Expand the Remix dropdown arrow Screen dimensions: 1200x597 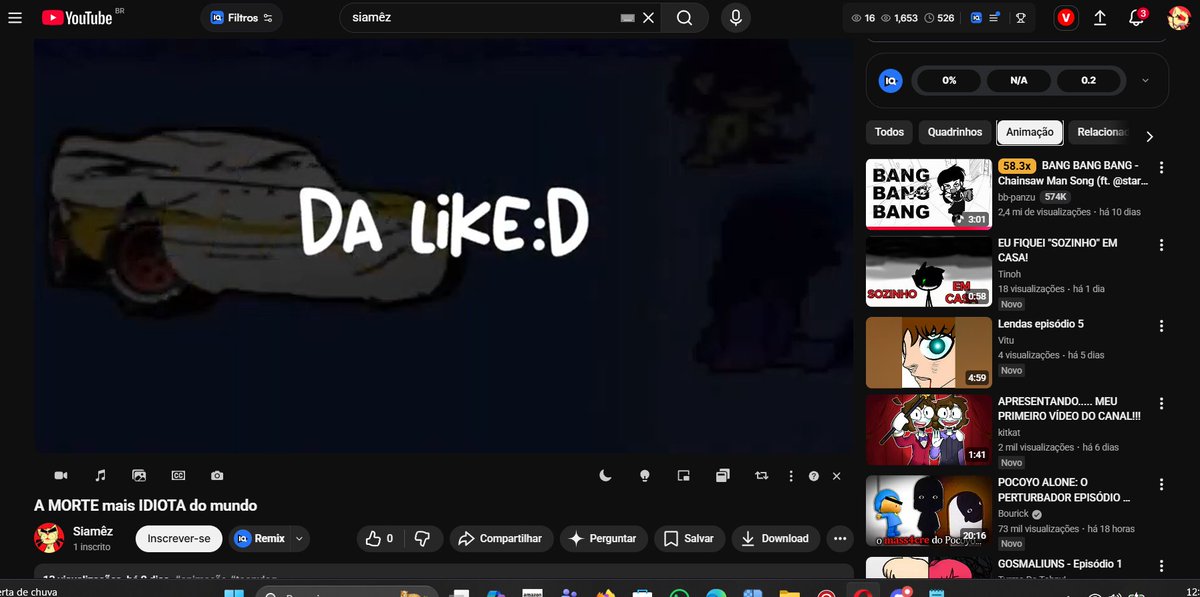pos(298,538)
